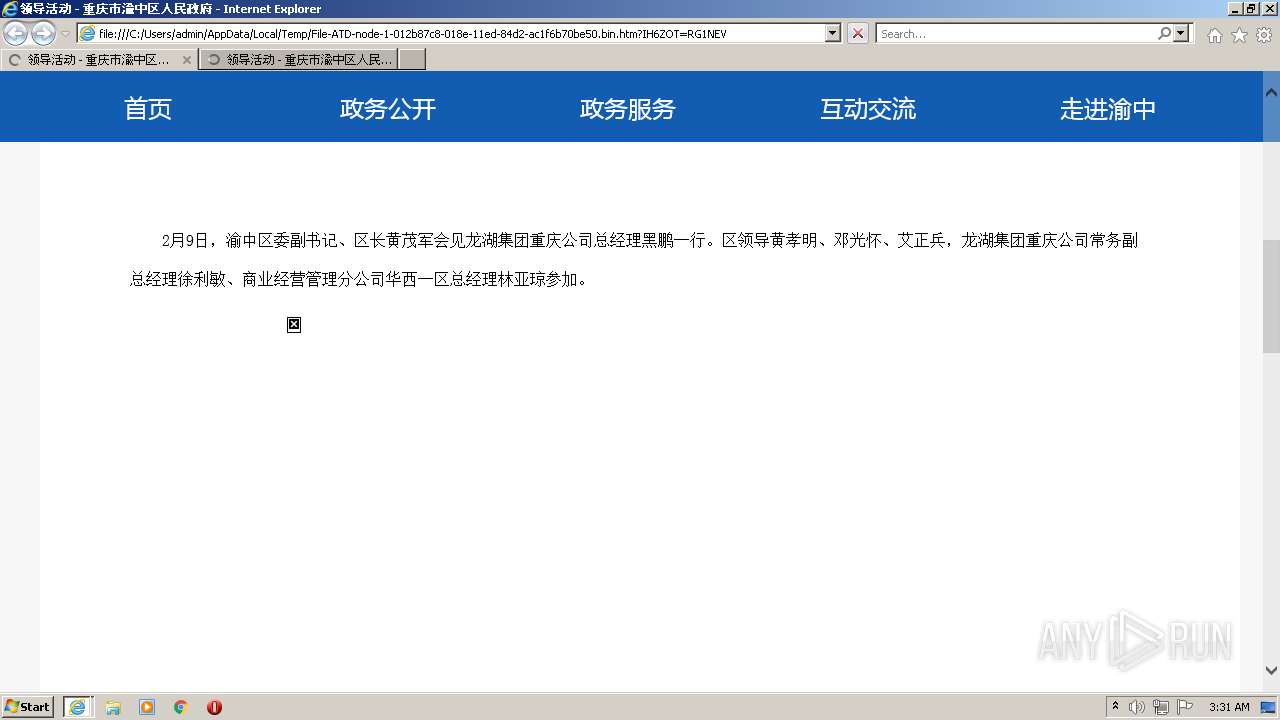Click the broken image placeholder icon

[x=294, y=324]
